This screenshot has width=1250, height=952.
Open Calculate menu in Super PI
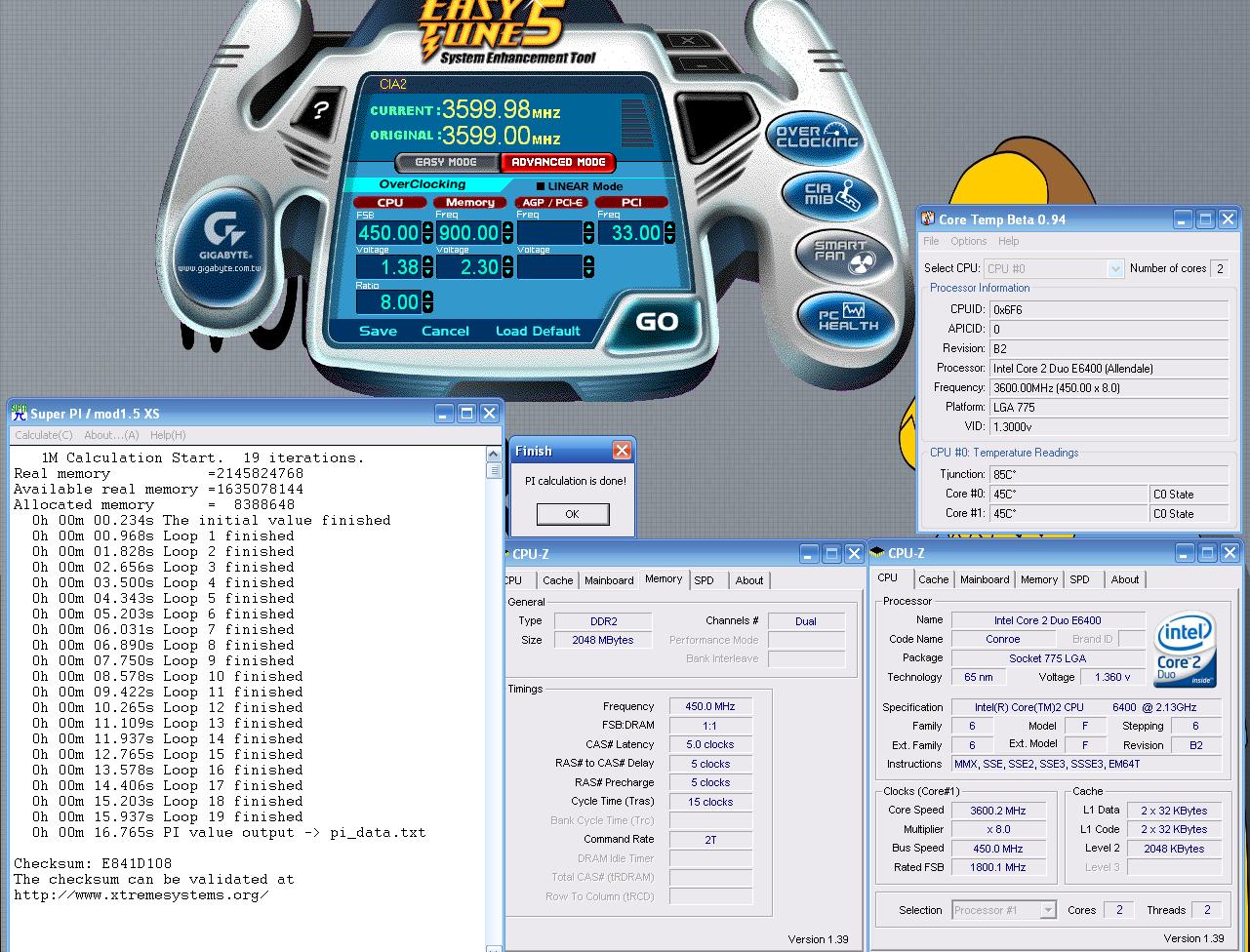pos(43,435)
